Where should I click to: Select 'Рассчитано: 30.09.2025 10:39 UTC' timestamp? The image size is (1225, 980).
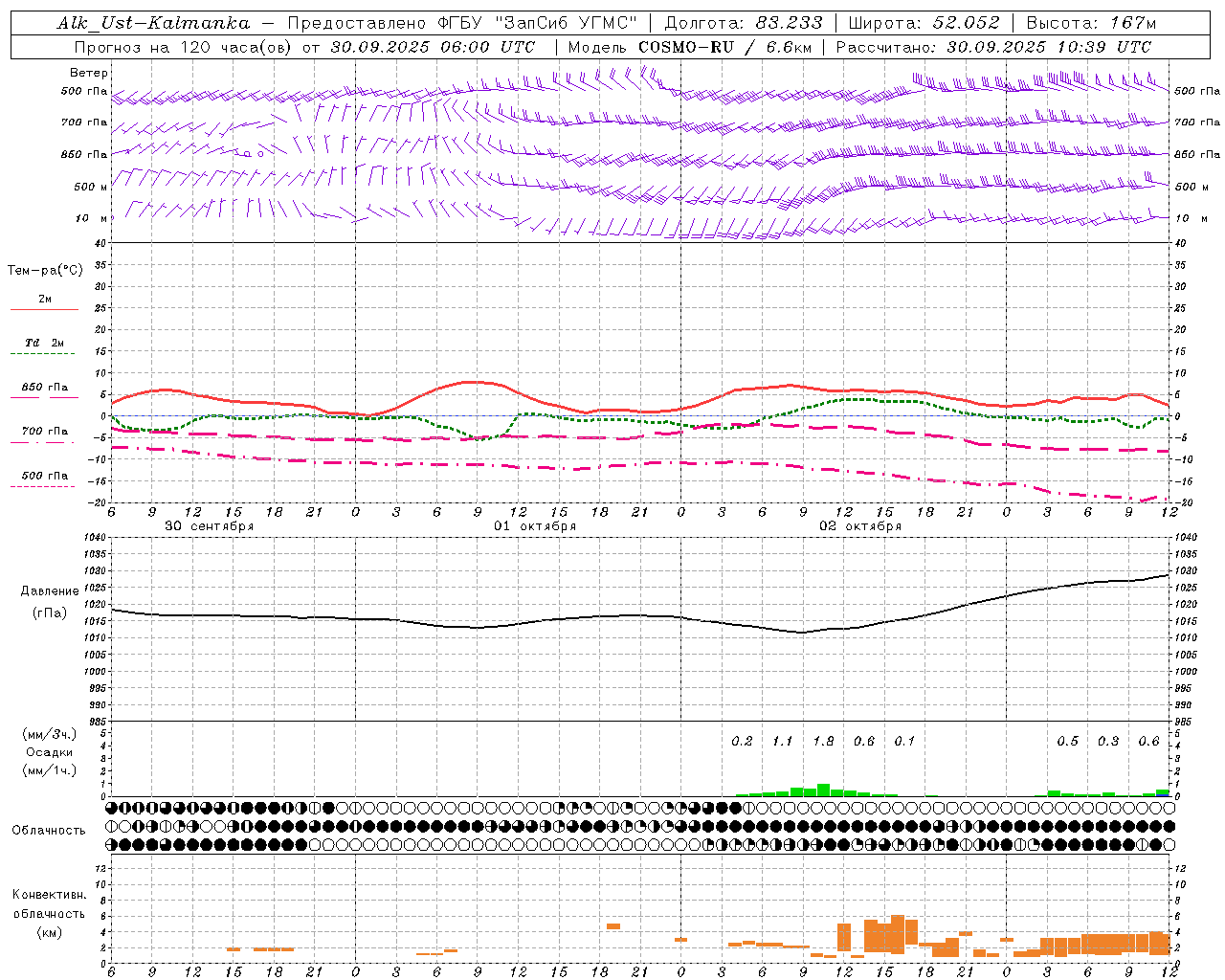pos(993,47)
